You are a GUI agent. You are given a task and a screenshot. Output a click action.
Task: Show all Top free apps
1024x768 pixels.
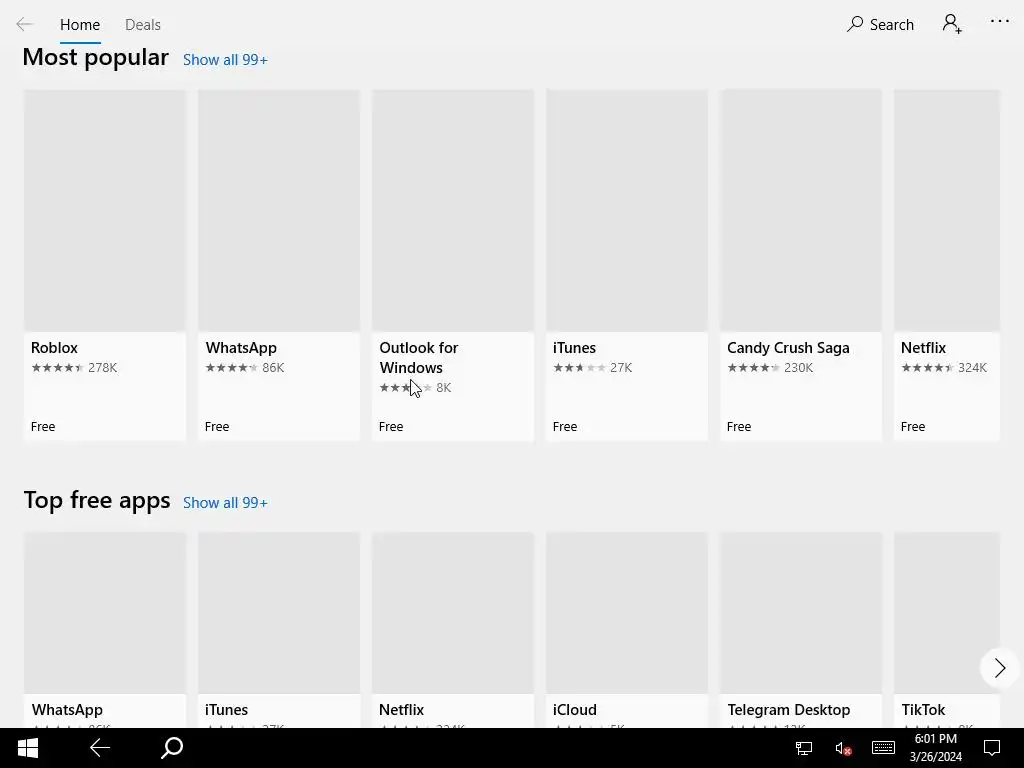click(x=225, y=503)
